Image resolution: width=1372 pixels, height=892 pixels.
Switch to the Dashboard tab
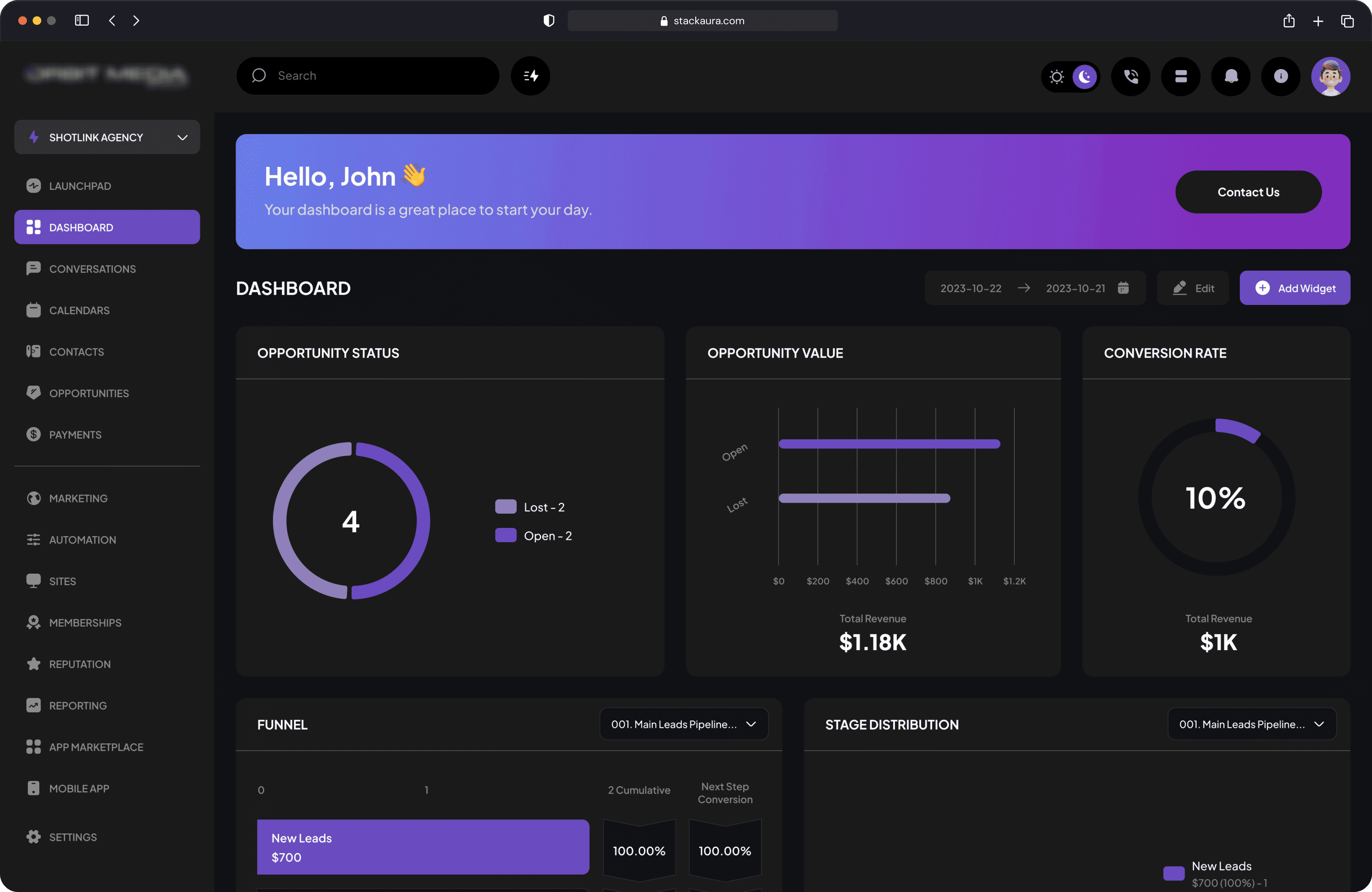pos(80,227)
